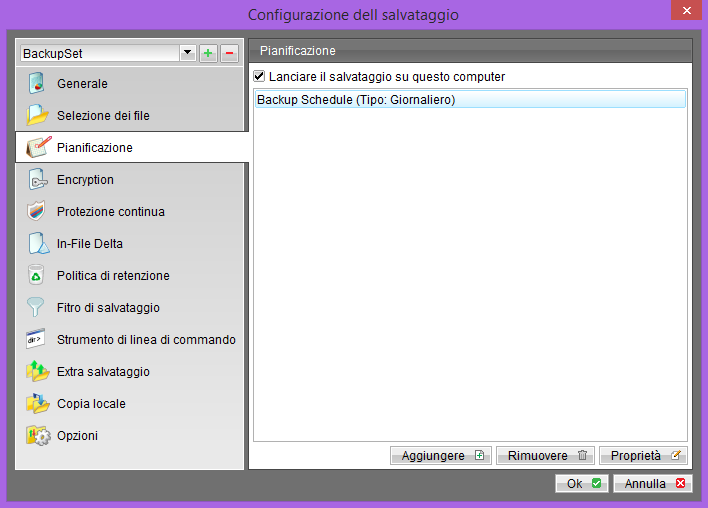Viewport: 708px width, 508px height.
Task: Click the Opzioni gear icon
Action: click(x=38, y=435)
